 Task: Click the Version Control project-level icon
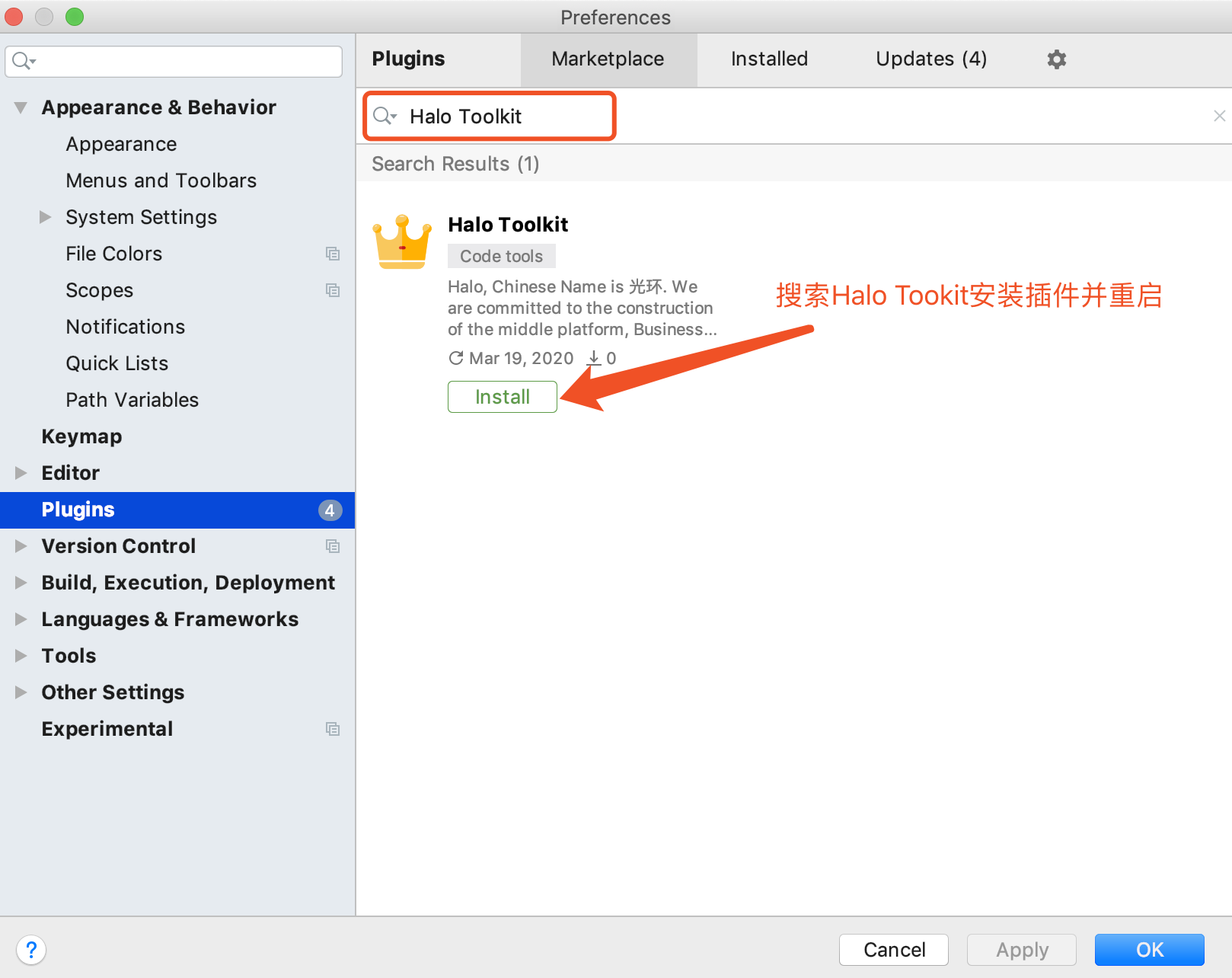333,546
